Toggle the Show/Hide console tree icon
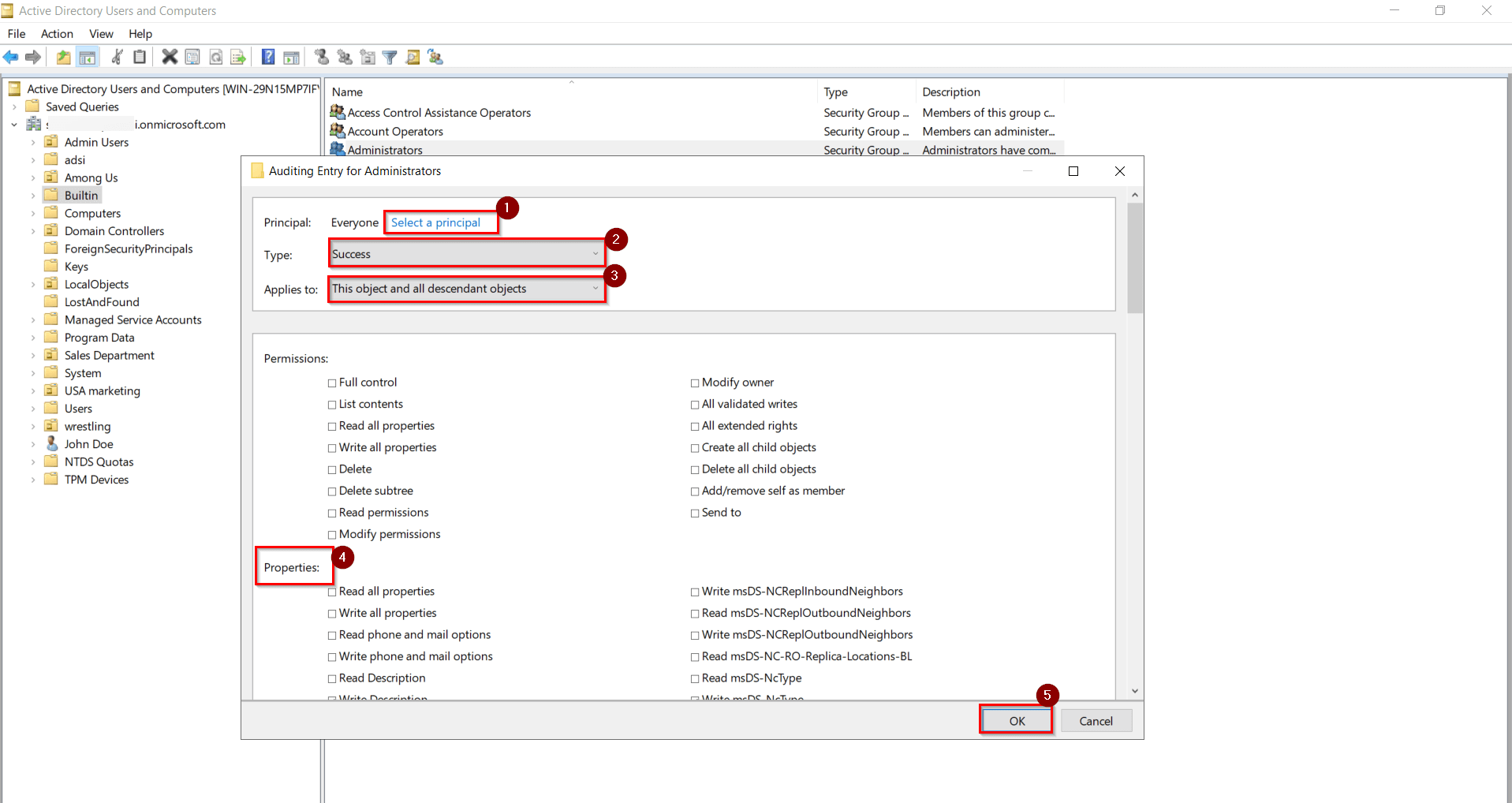The width and height of the screenshot is (1512, 803). [87, 57]
